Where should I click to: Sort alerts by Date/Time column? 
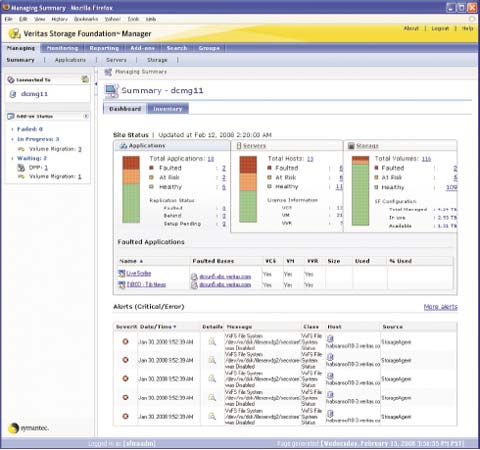158,327
